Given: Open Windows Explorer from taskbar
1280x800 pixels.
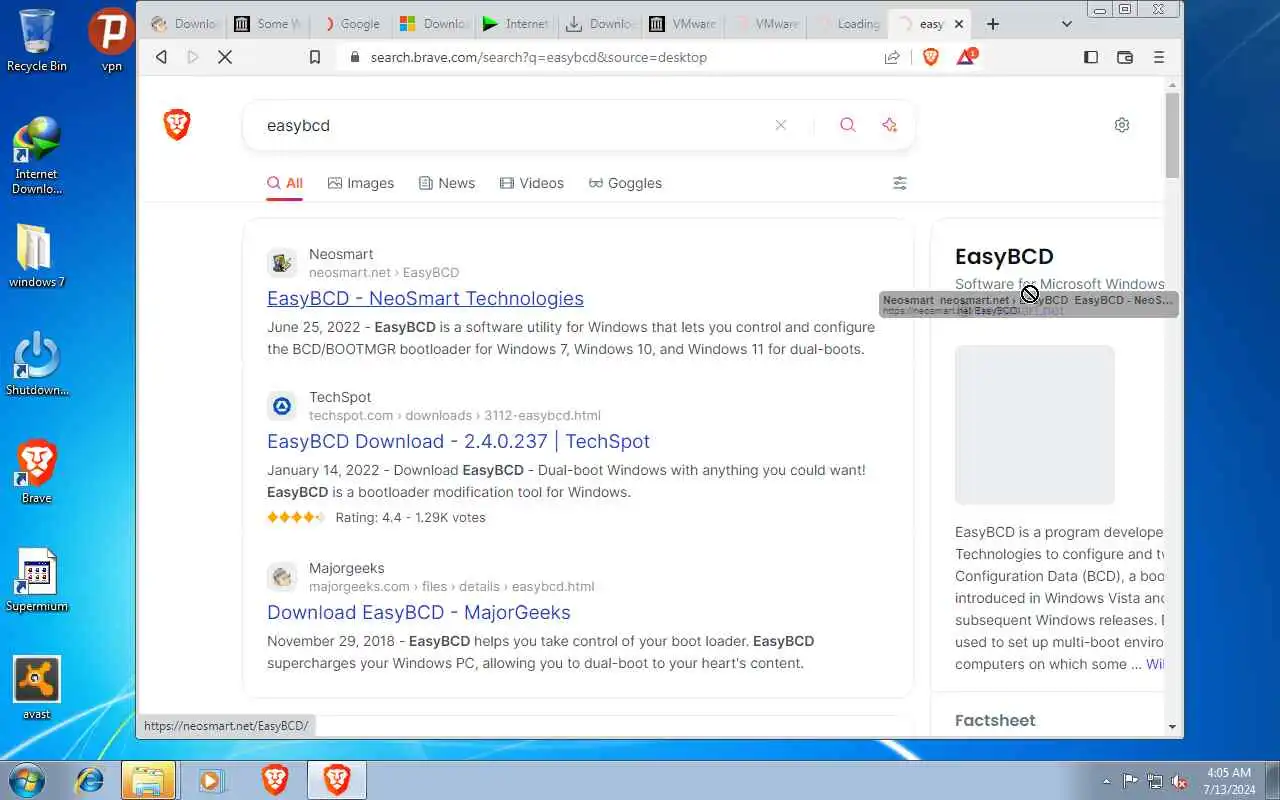Looking at the screenshot, I should tap(148, 780).
